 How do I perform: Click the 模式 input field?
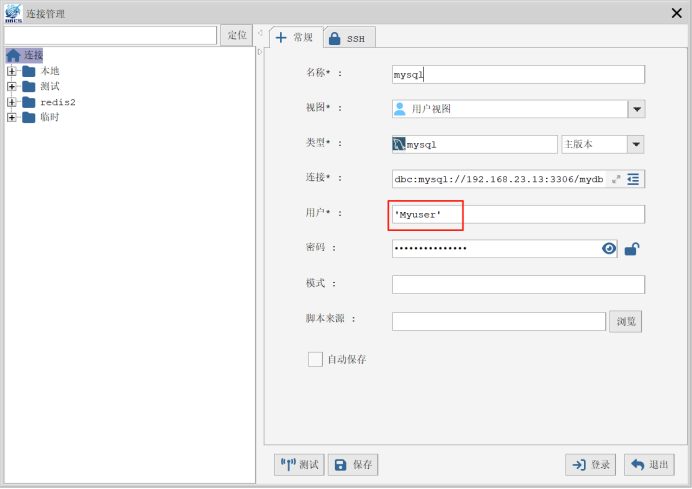518,284
